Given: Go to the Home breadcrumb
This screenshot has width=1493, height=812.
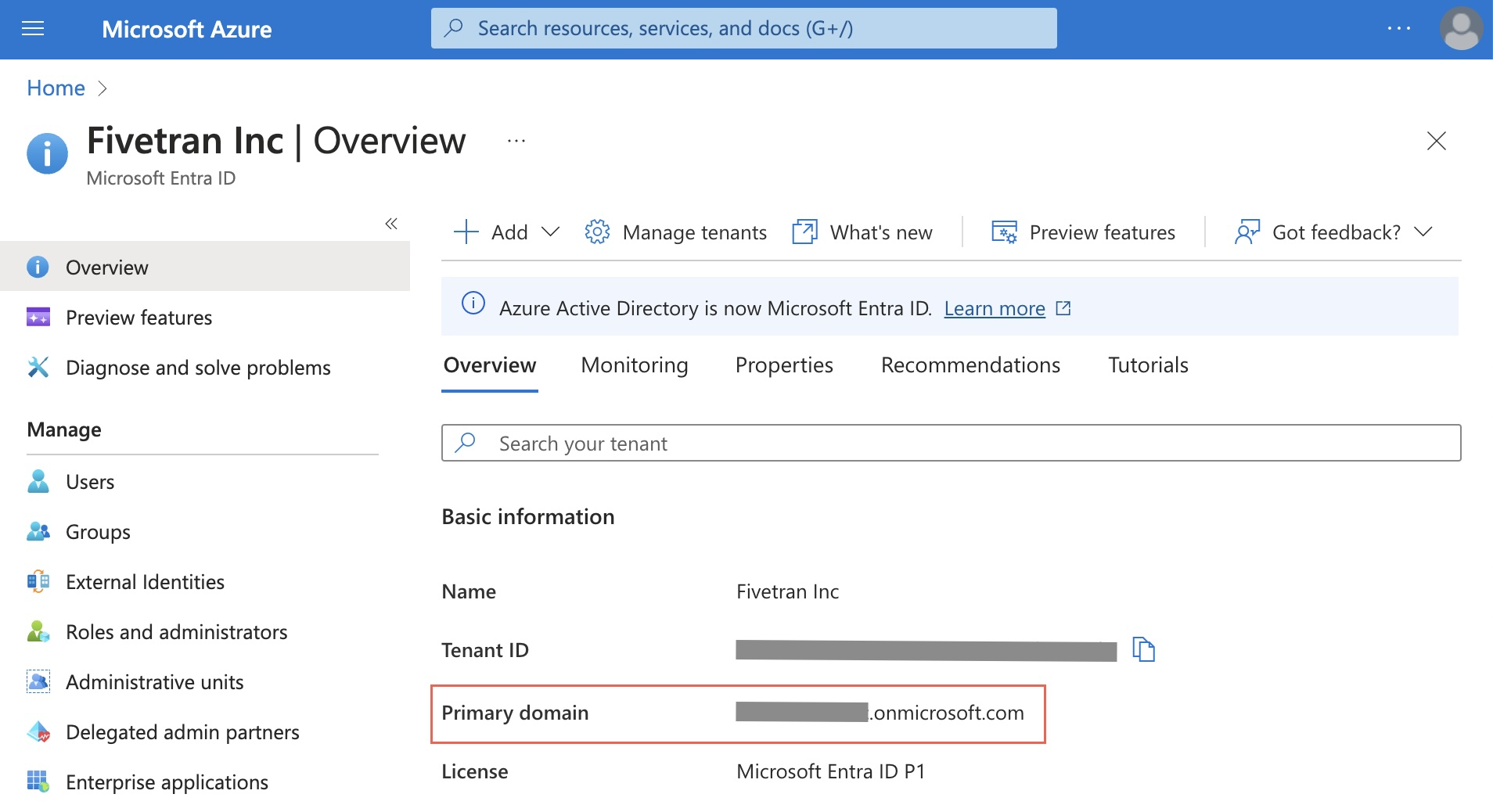Looking at the screenshot, I should click(56, 88).
